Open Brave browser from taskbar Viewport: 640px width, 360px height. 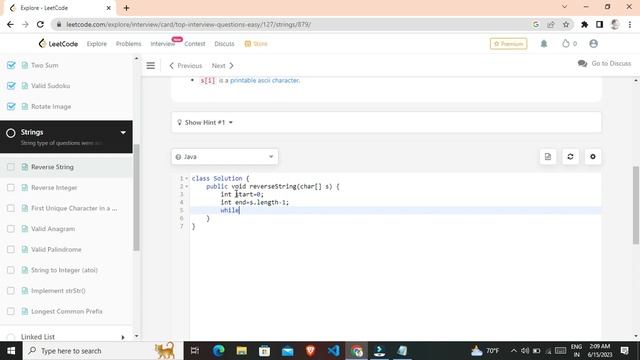click(x=310, y=351)
